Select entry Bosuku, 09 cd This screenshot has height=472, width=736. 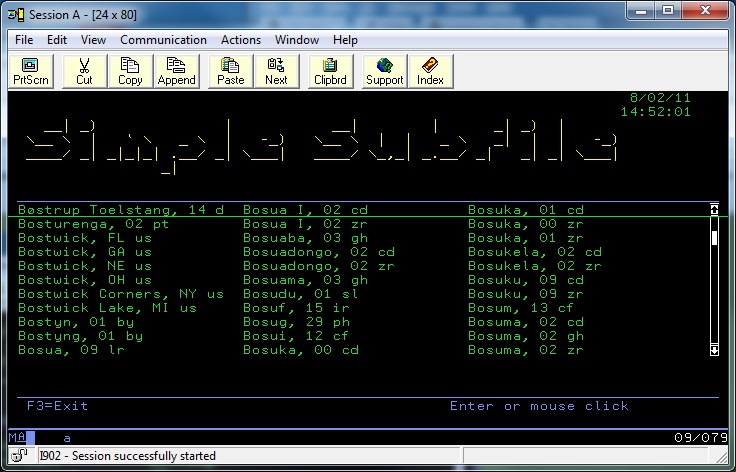[x=526, y=280]
